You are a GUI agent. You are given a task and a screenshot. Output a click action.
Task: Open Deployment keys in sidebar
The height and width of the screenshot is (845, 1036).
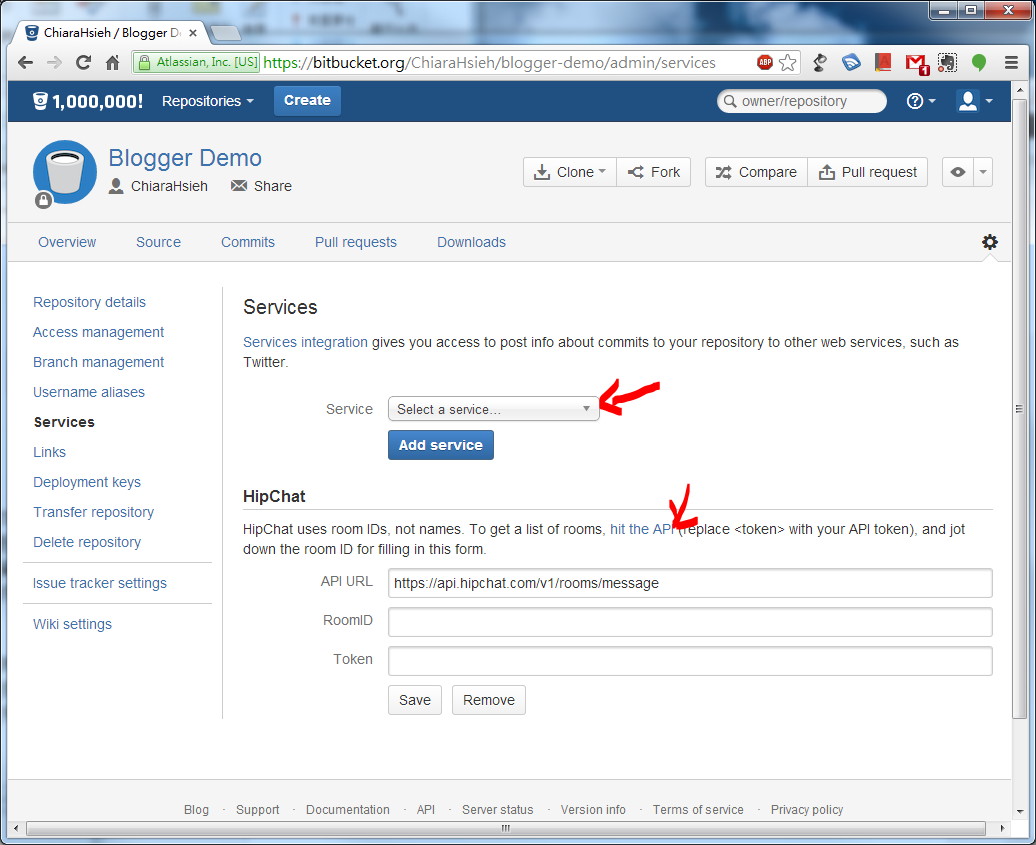pyautogui.click(x=87, y=482)
